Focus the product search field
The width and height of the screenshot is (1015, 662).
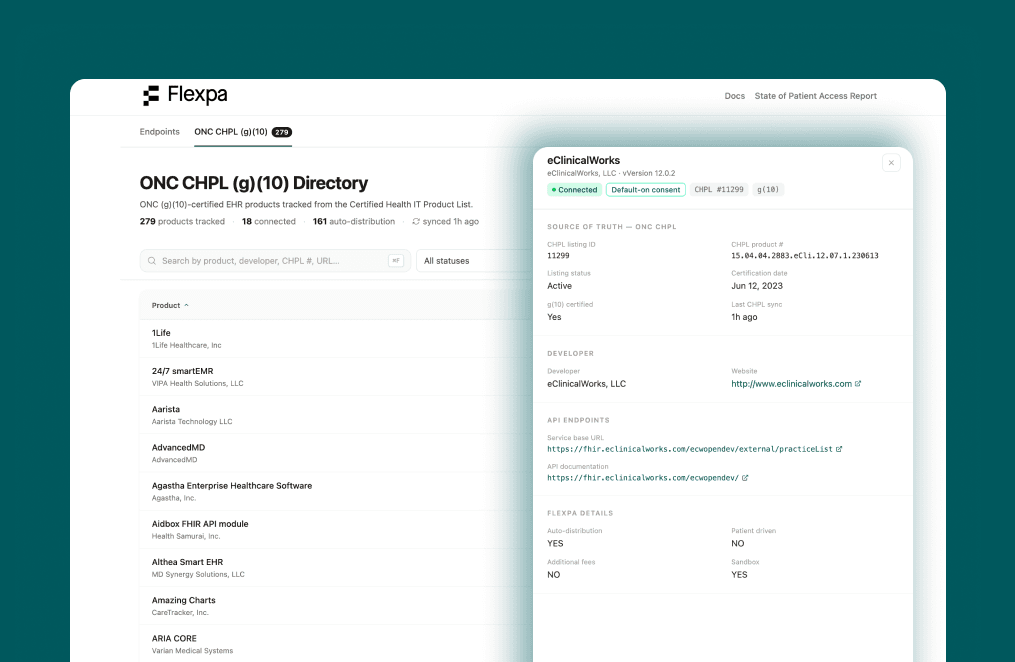click(x=275, y=261)
